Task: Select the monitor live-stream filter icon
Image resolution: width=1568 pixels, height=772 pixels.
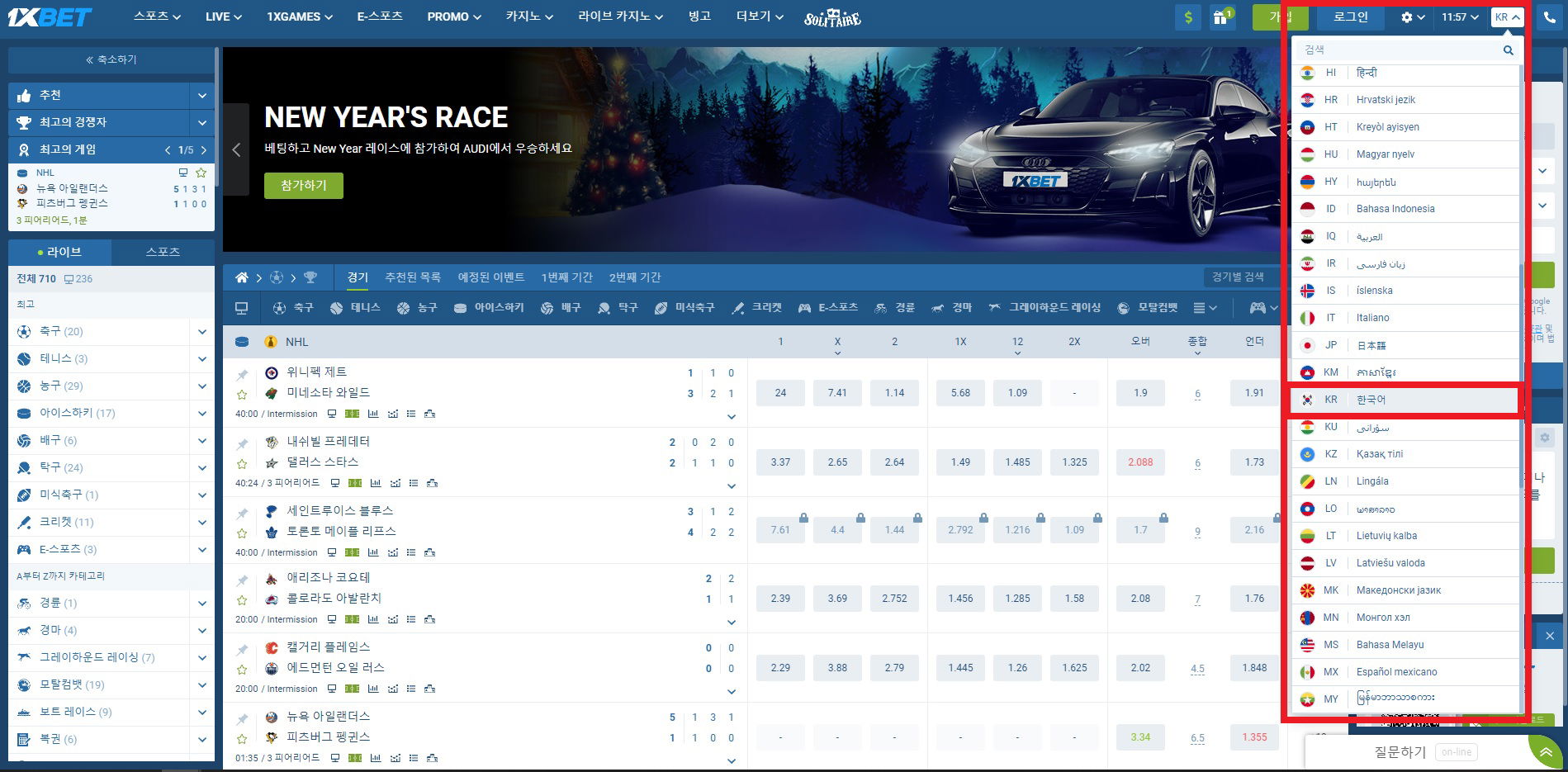Action: (241, 308)
